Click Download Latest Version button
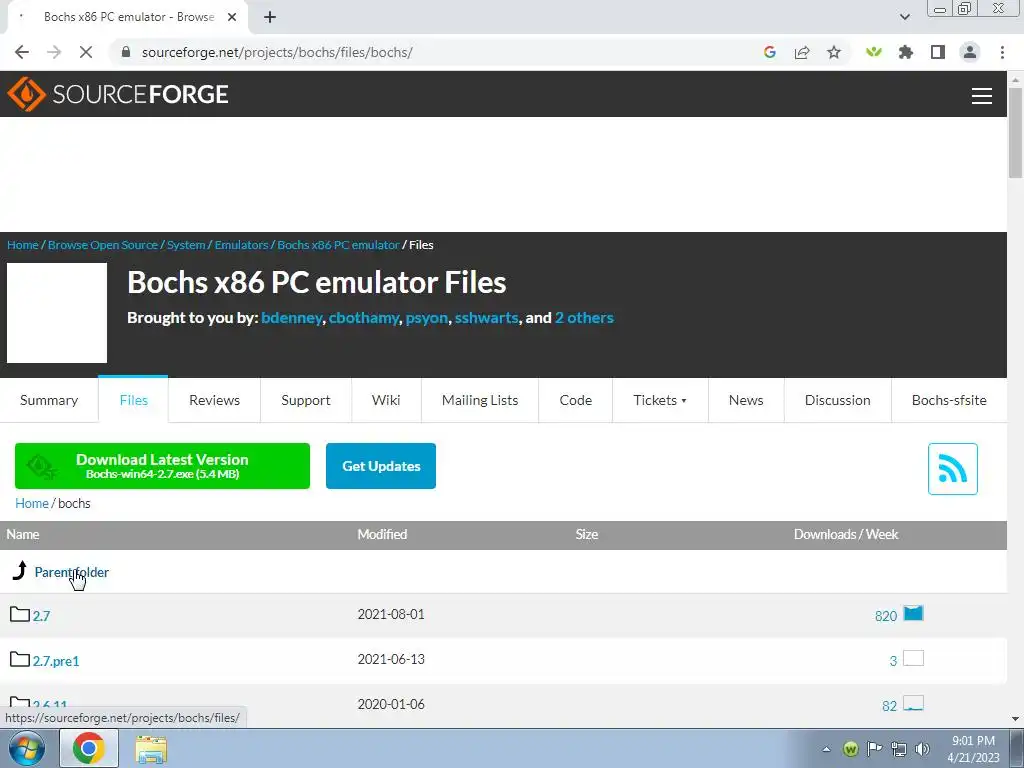The width and height of the screenshot is (1024, 768). (162, 466)
